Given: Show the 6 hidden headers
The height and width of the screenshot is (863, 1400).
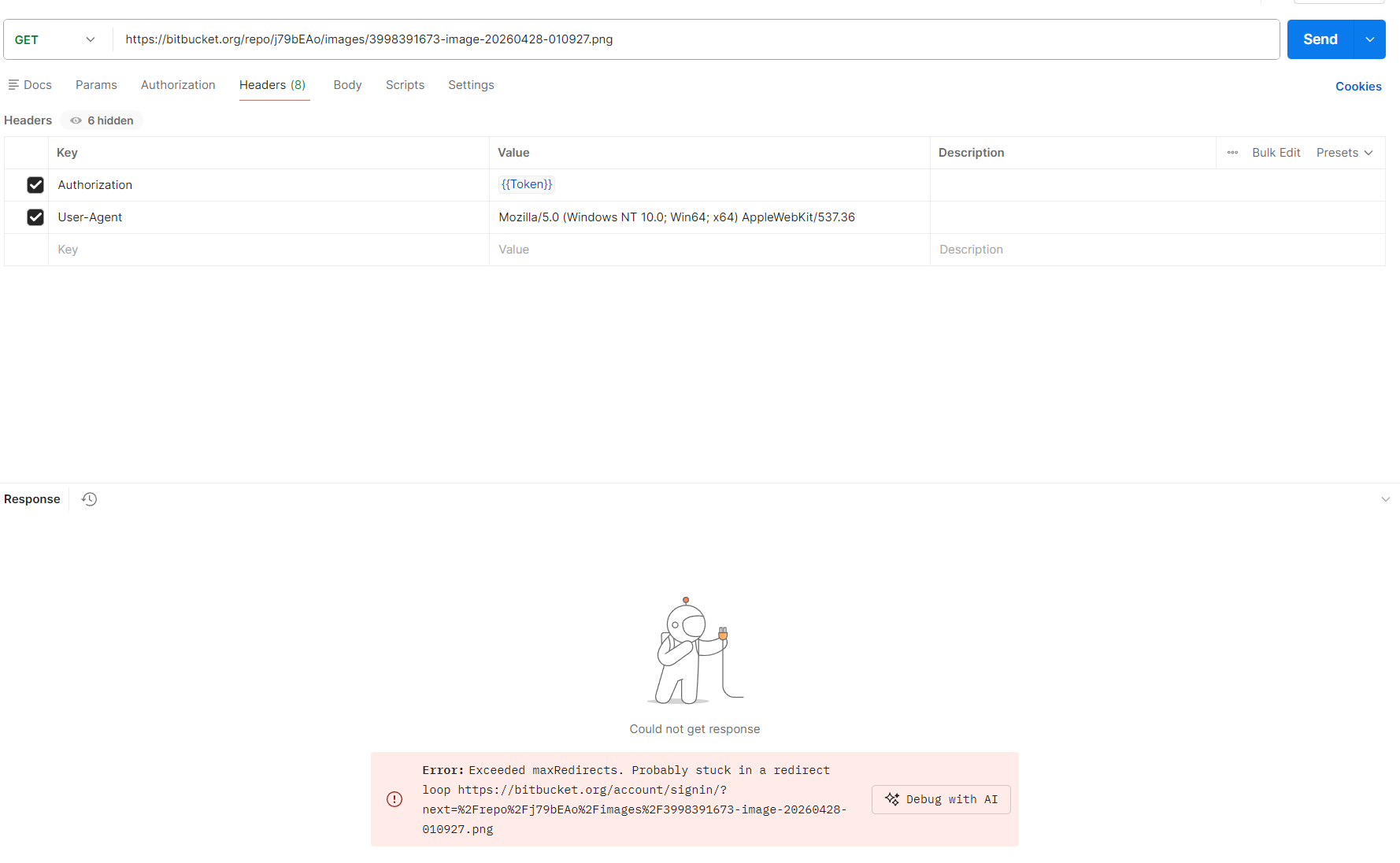Looking at the screenshot, I should click(x=102, y=120).
